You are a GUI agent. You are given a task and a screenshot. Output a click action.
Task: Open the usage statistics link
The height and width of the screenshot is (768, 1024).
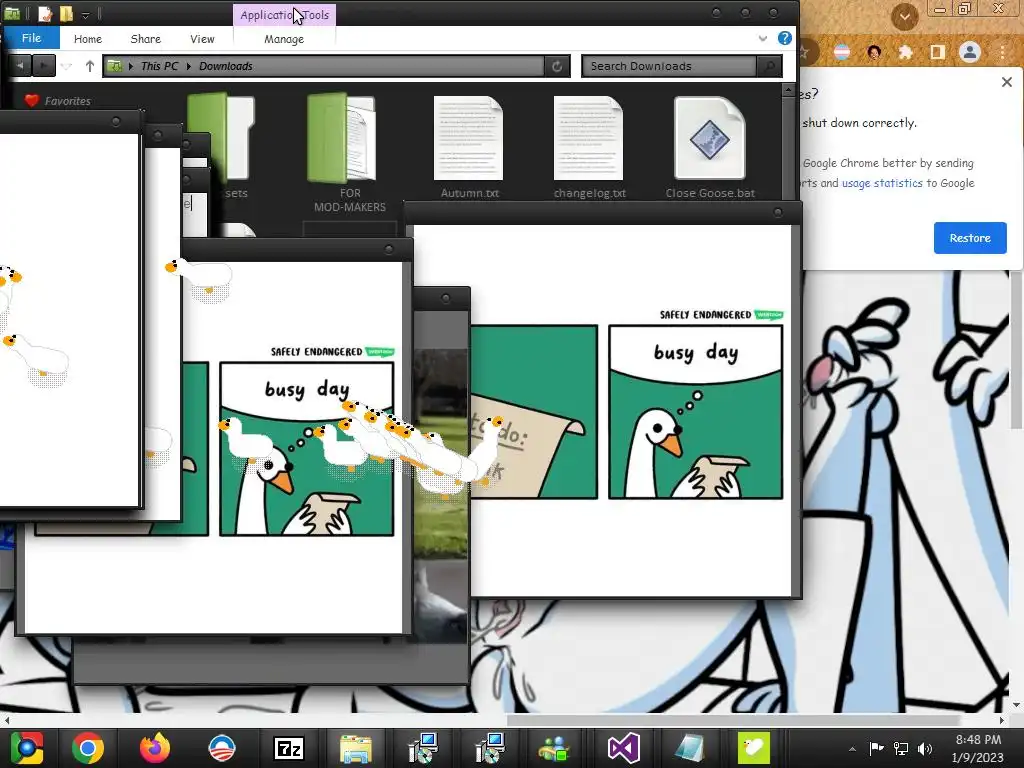(882, 184)
